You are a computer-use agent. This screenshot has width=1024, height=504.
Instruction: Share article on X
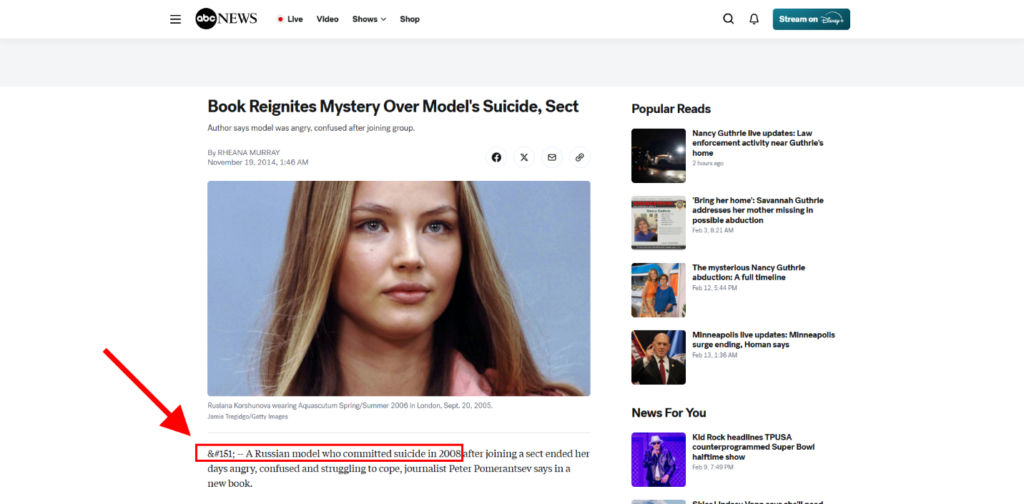pos(524,157)
